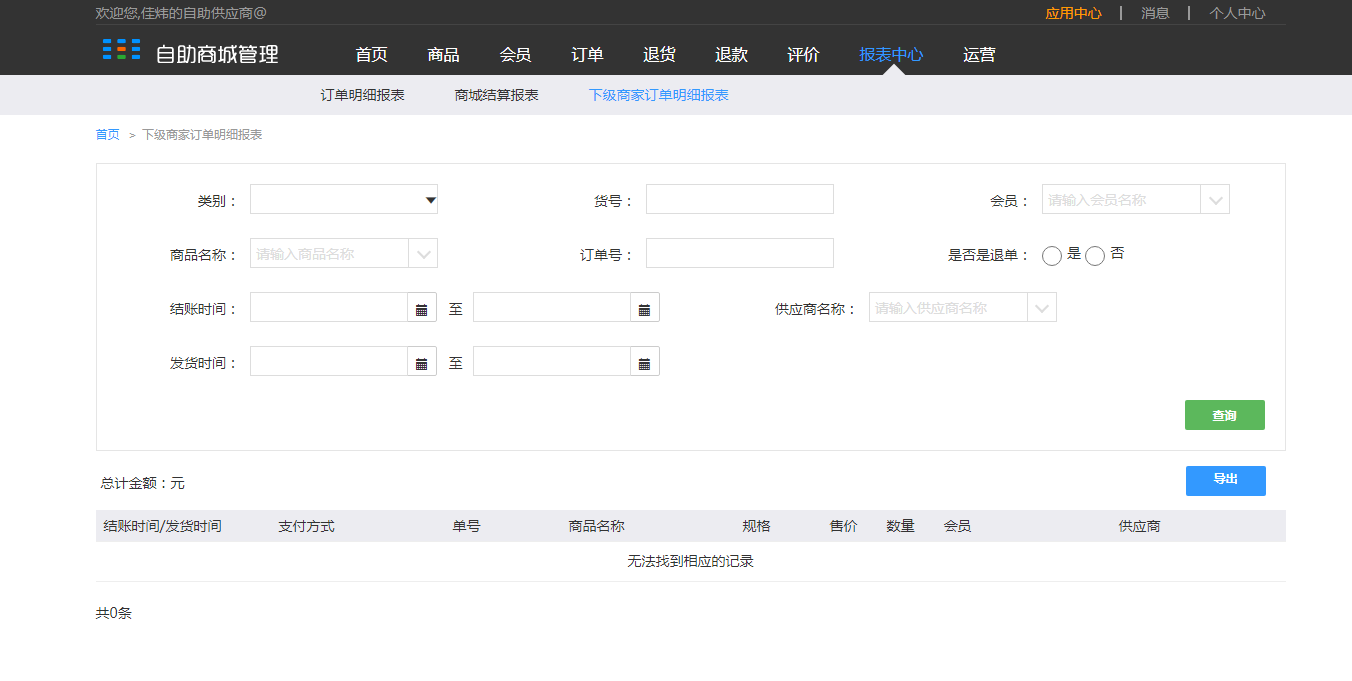Open the 退款 menu
1352x681 pixels.
click(x=731, y=55)
